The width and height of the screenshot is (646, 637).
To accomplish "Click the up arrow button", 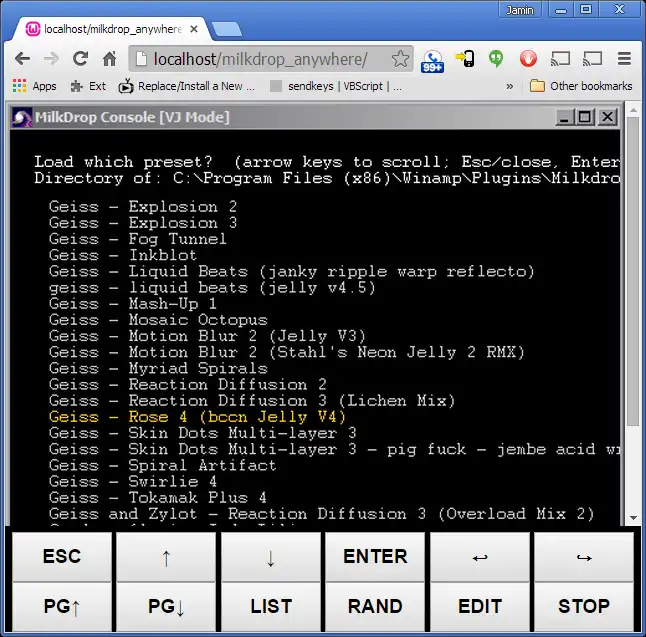I will [166, 557].
